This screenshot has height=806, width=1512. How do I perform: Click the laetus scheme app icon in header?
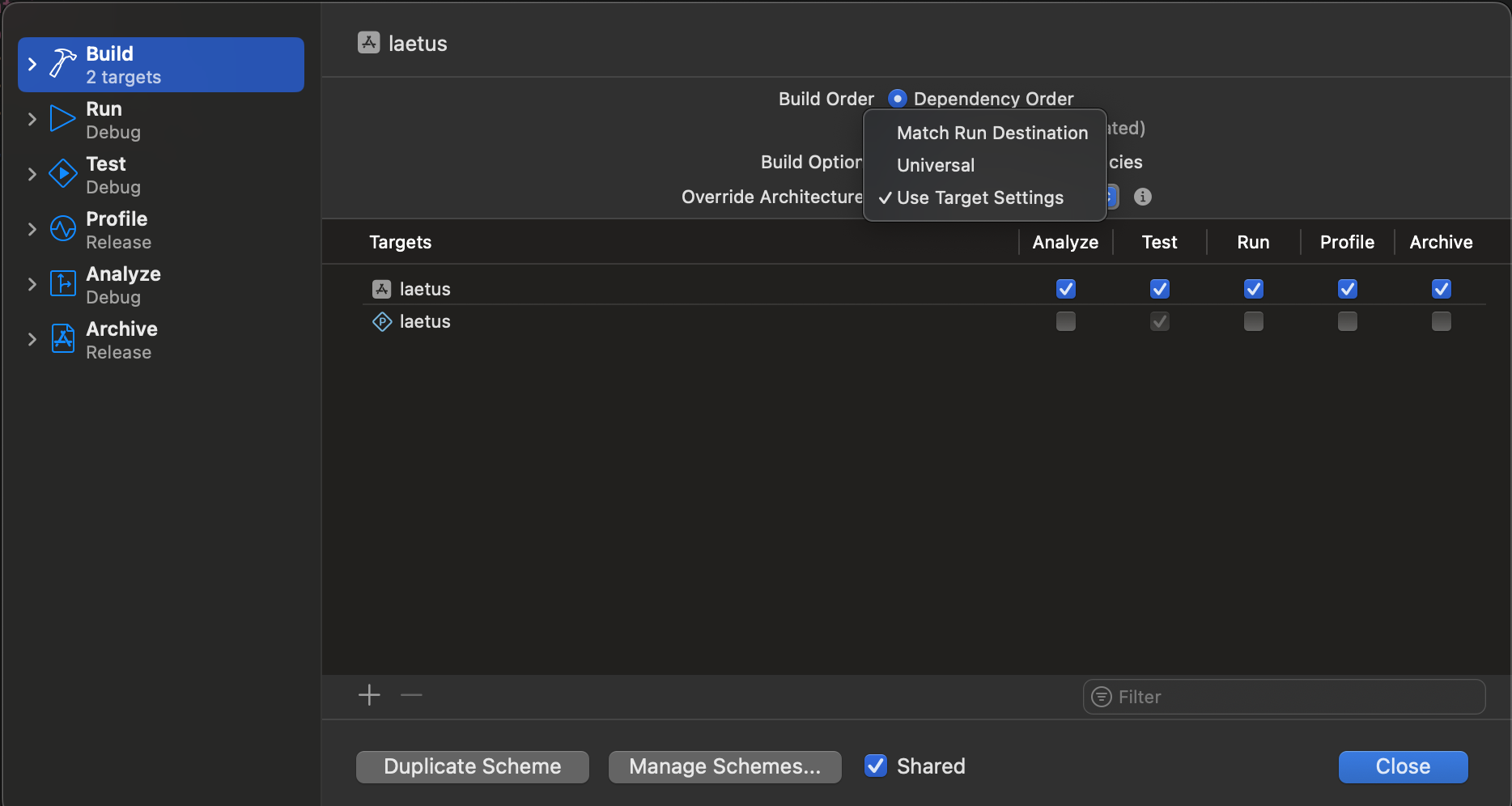(369, 43)
